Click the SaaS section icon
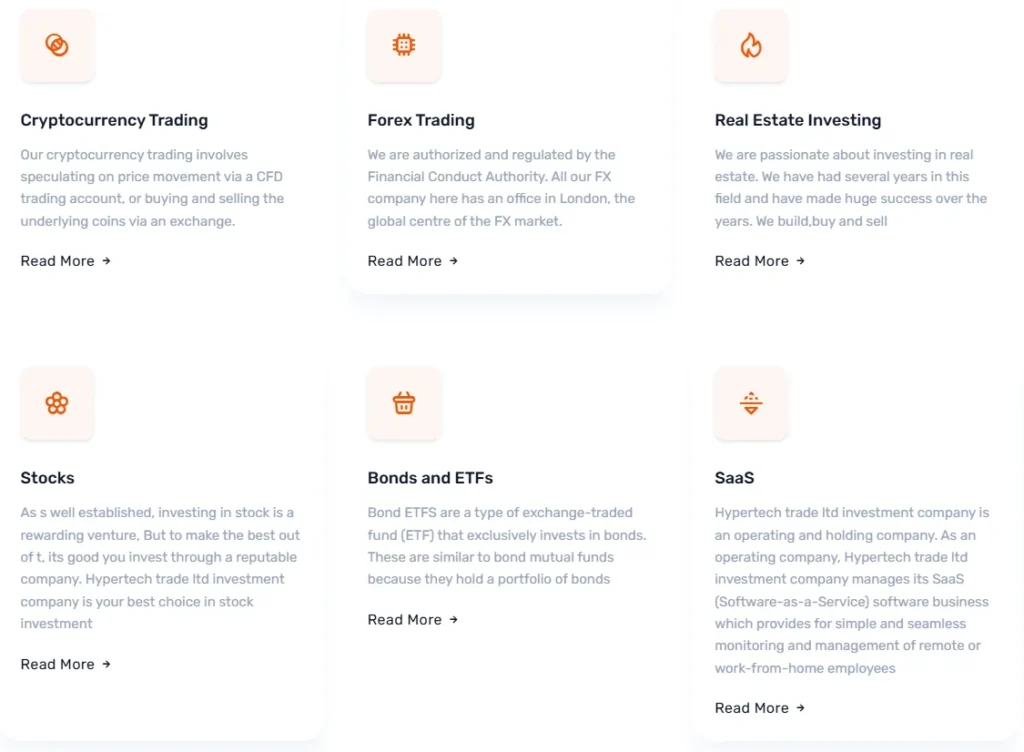This screenshot has width=1024, height=752. tap(751, 403)
